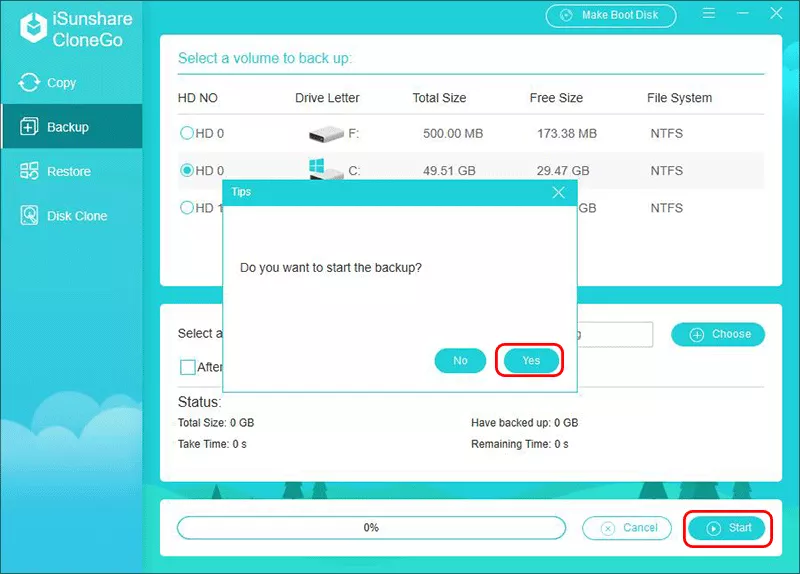Click the Drive Letter column header

pos(327,98)
